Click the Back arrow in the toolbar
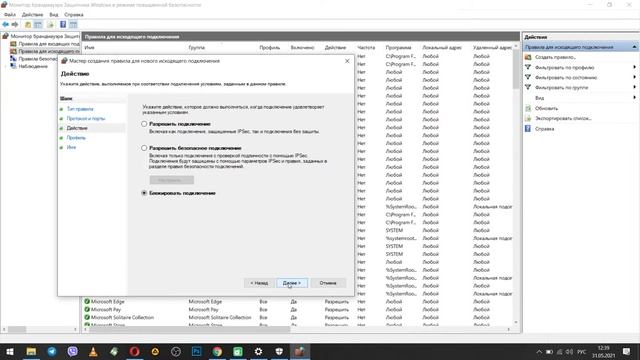This screenshot has width=640, height=360. [6, 24]
